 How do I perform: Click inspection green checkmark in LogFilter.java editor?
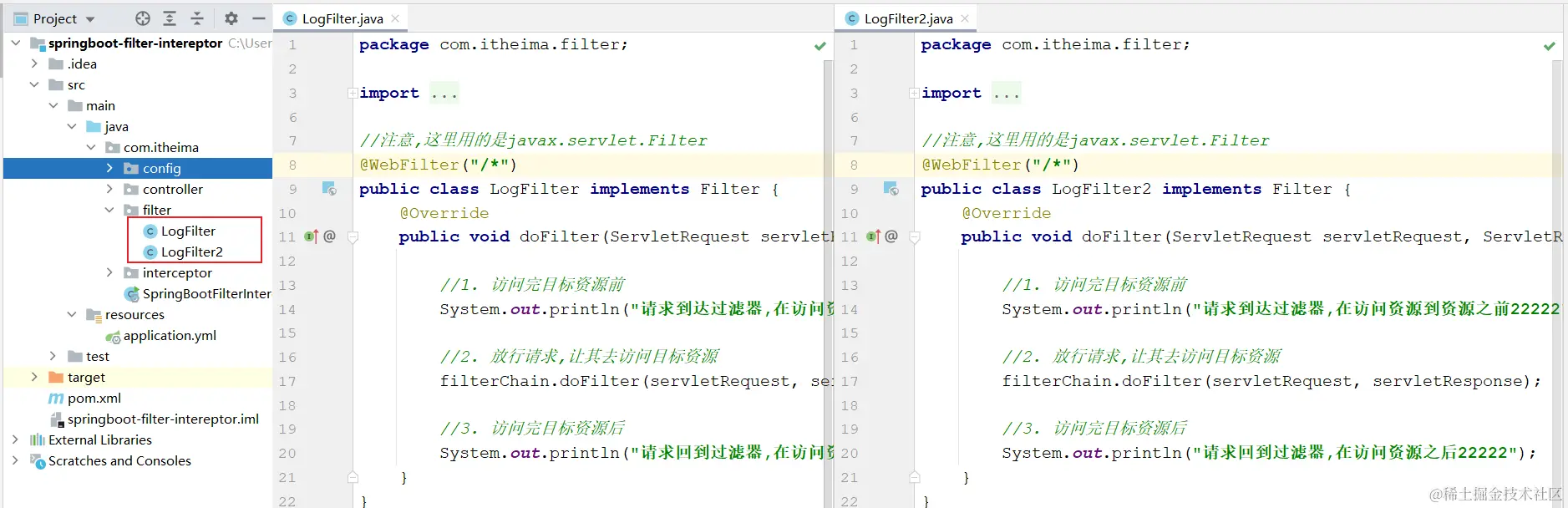[820, 46]
